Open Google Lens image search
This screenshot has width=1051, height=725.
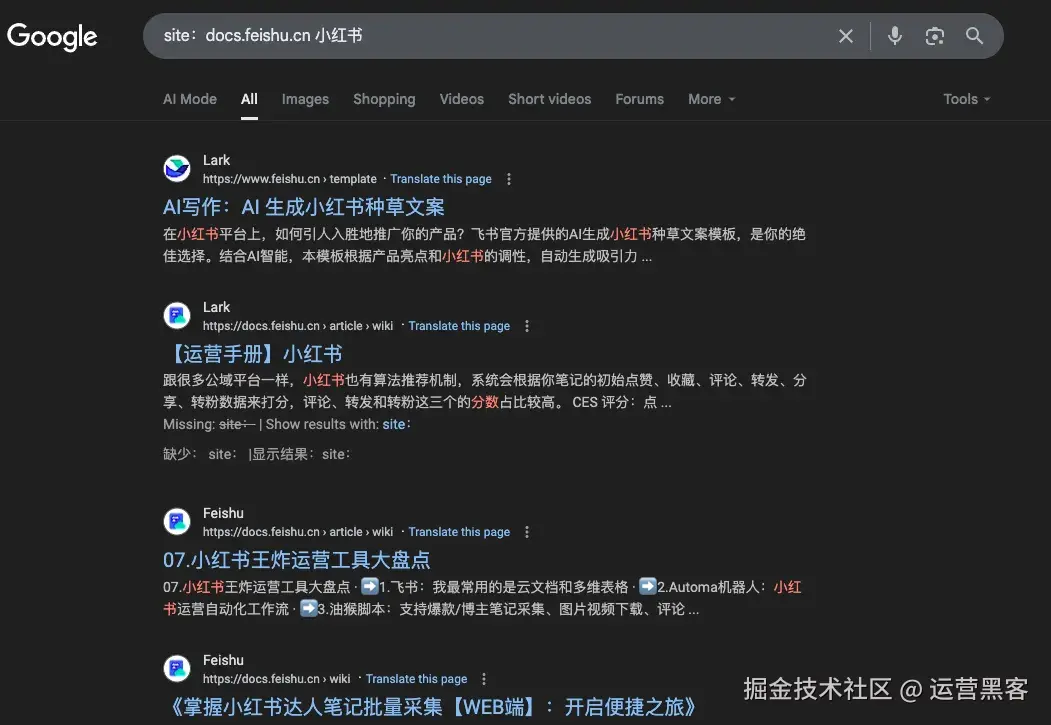934,35
